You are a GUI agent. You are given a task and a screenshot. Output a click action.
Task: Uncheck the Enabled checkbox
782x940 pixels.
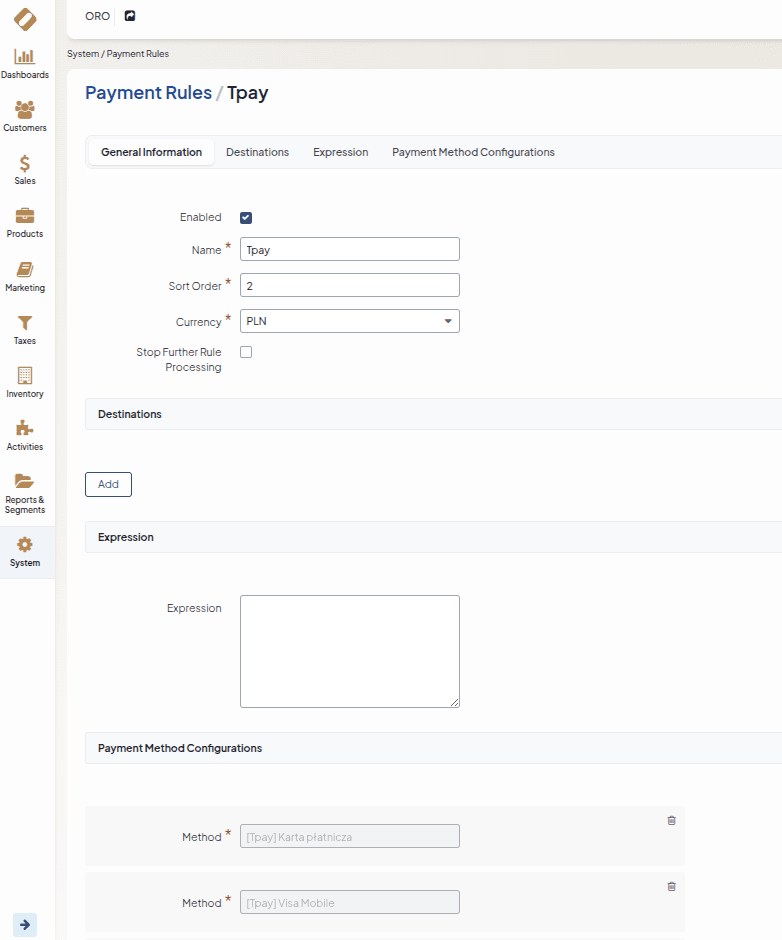(246, 218)
